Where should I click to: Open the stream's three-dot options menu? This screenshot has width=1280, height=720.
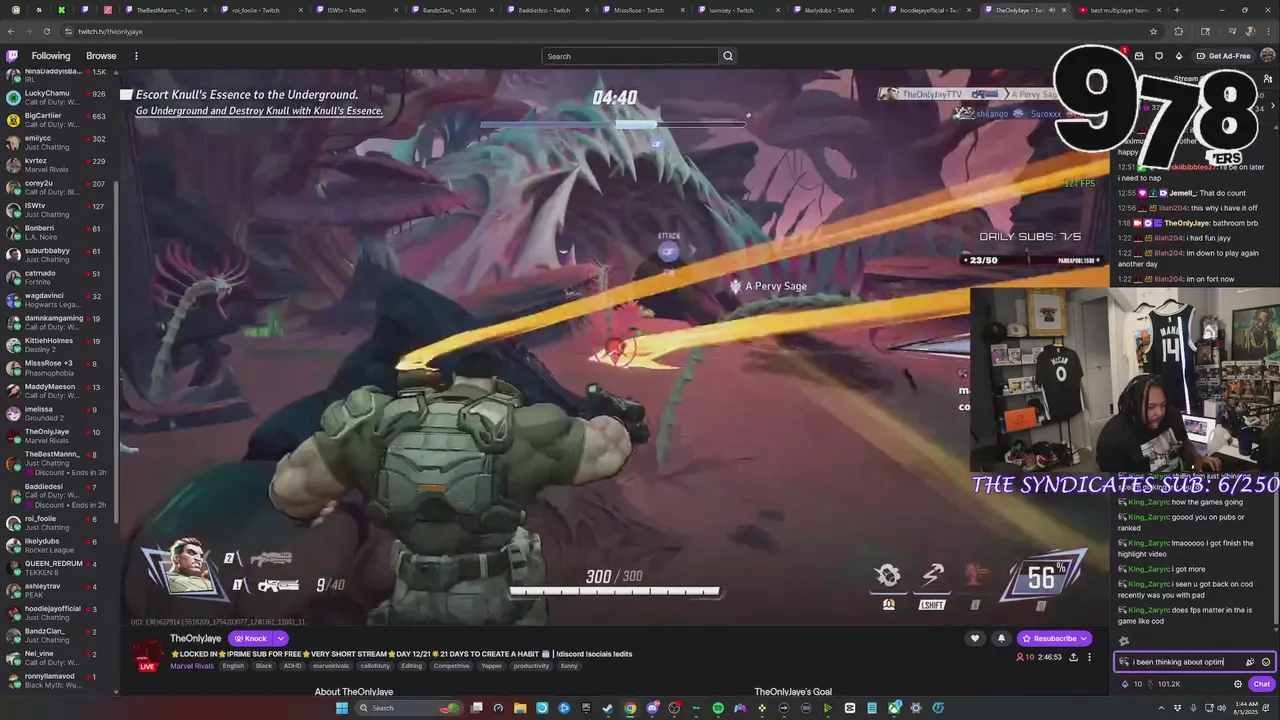pos(1090,657)
